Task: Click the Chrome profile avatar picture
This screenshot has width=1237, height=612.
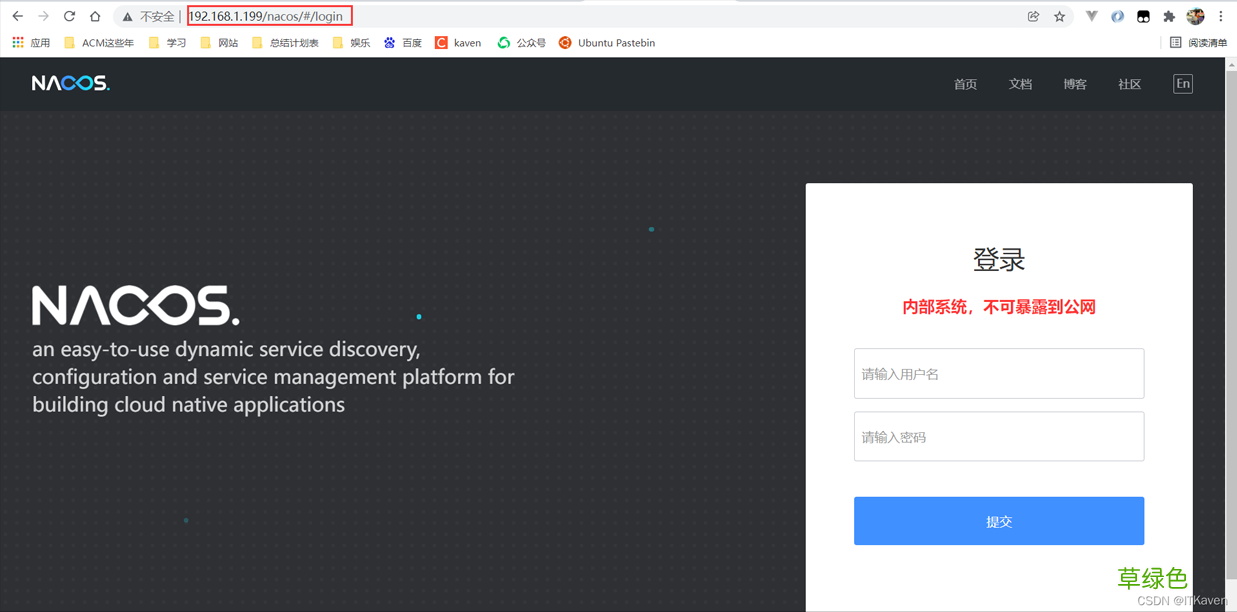Action: click(x=1195, y=16)
